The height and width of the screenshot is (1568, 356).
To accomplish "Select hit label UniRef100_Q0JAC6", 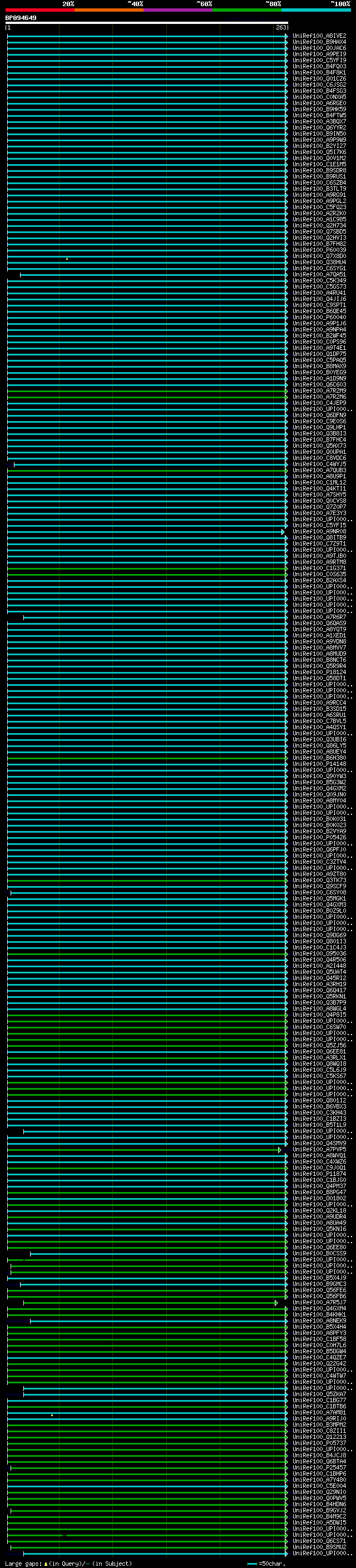I will point(319,48).
